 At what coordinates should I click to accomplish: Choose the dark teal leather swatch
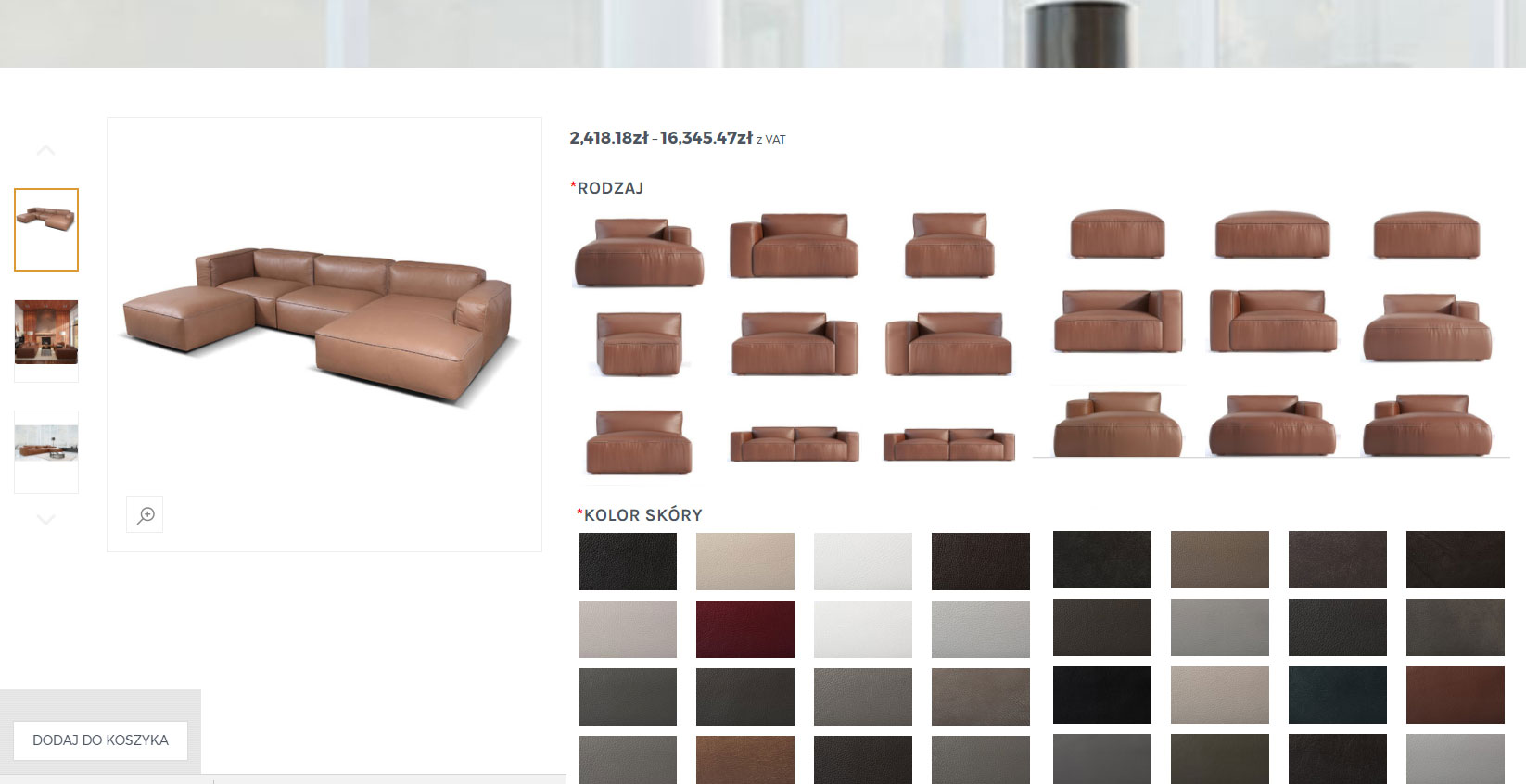pos(1338,695)
